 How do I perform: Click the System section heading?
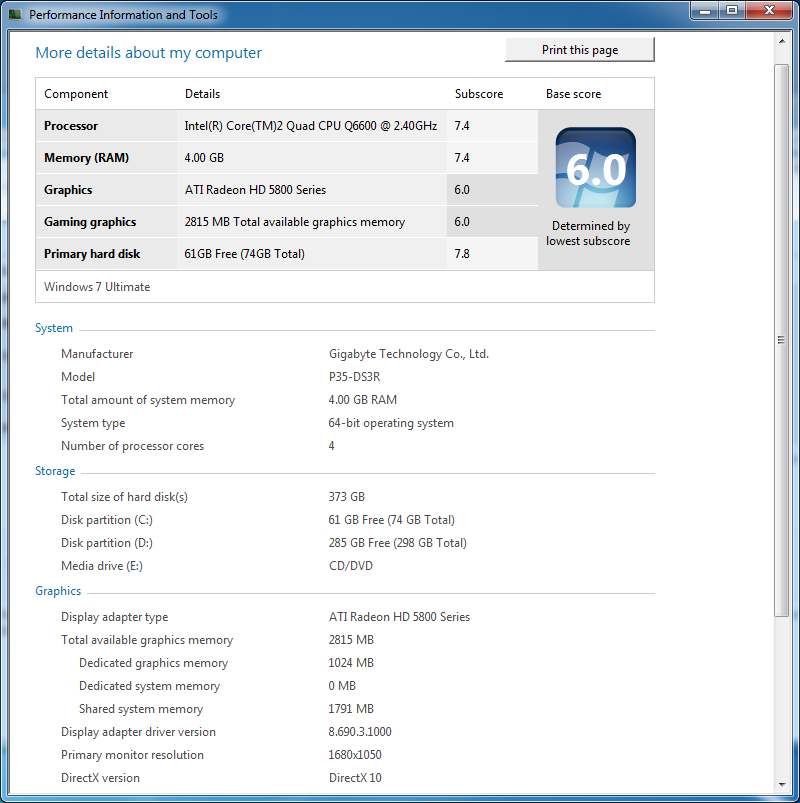54,328
